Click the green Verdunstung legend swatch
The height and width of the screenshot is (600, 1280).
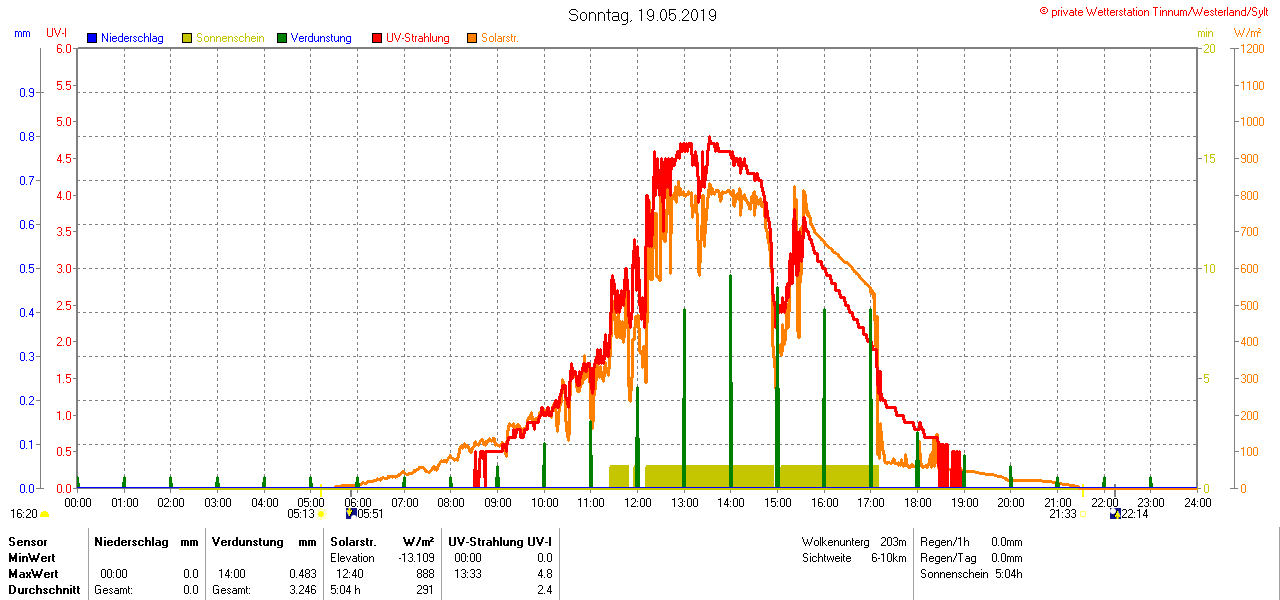(282, 38)
